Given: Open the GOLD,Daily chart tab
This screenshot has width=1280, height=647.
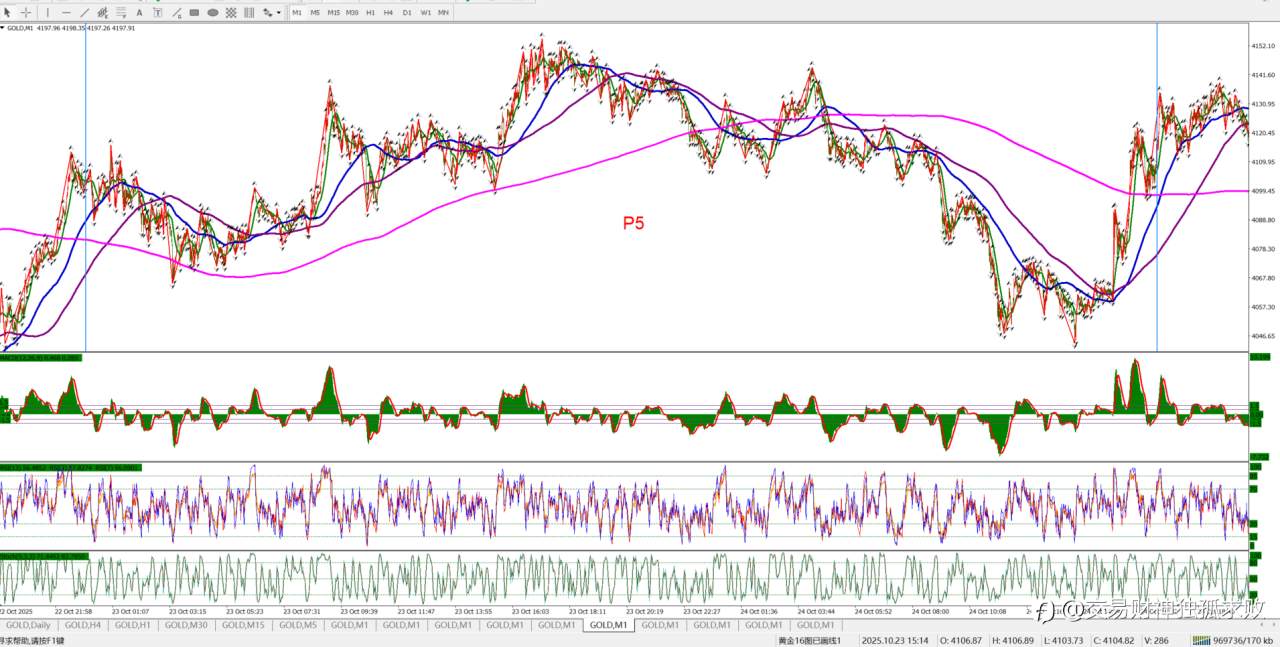Looking at the screenshot, I should [x=28, y=625].
